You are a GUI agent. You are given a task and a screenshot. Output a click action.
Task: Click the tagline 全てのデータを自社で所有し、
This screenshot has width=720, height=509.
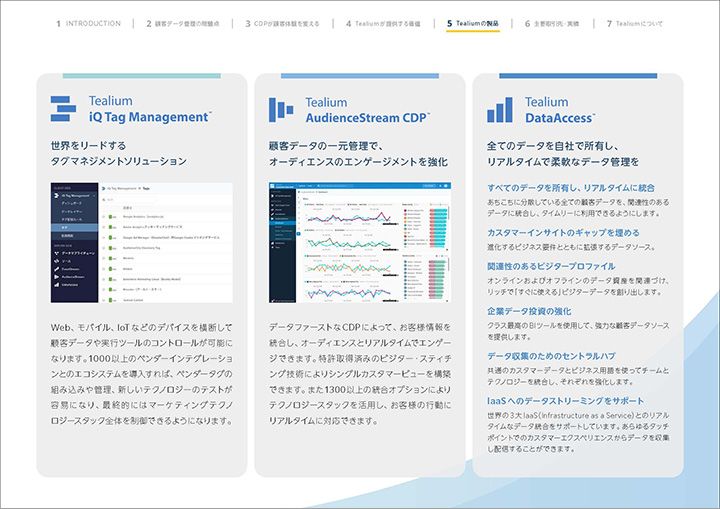[x=553, y=146]
